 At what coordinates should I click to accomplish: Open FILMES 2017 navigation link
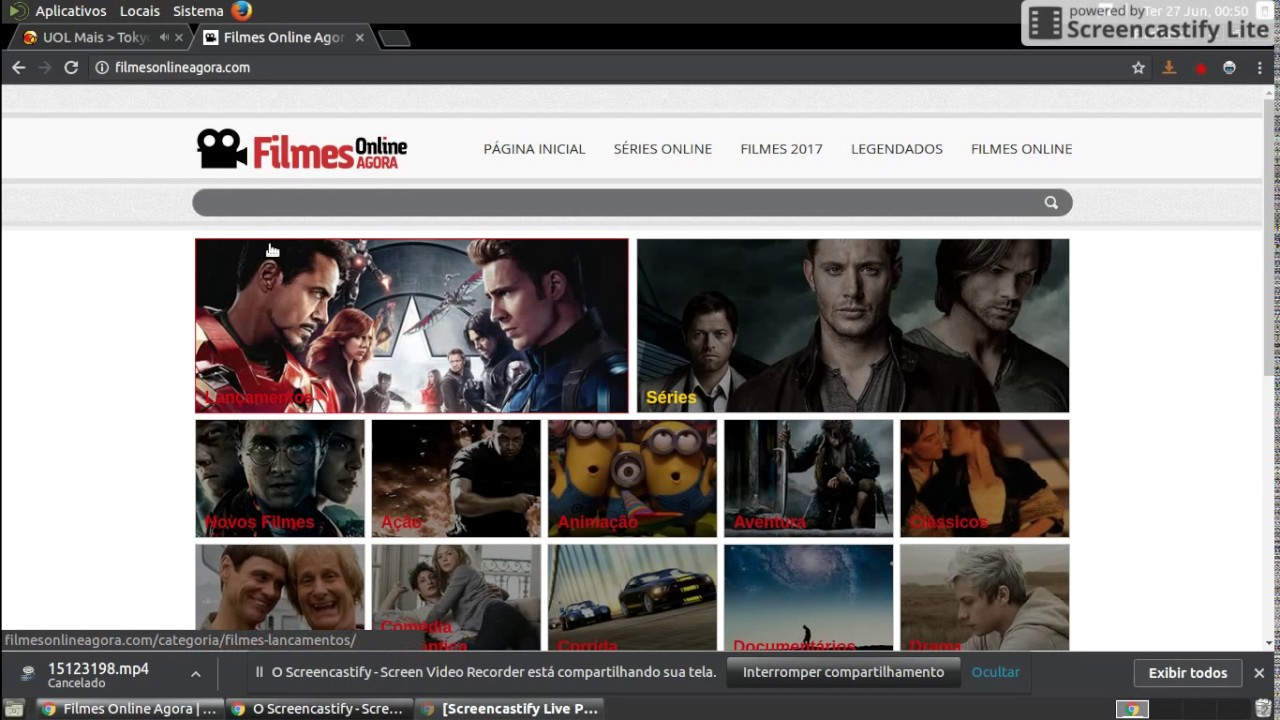pyautogui.click(x=781, y=149)
